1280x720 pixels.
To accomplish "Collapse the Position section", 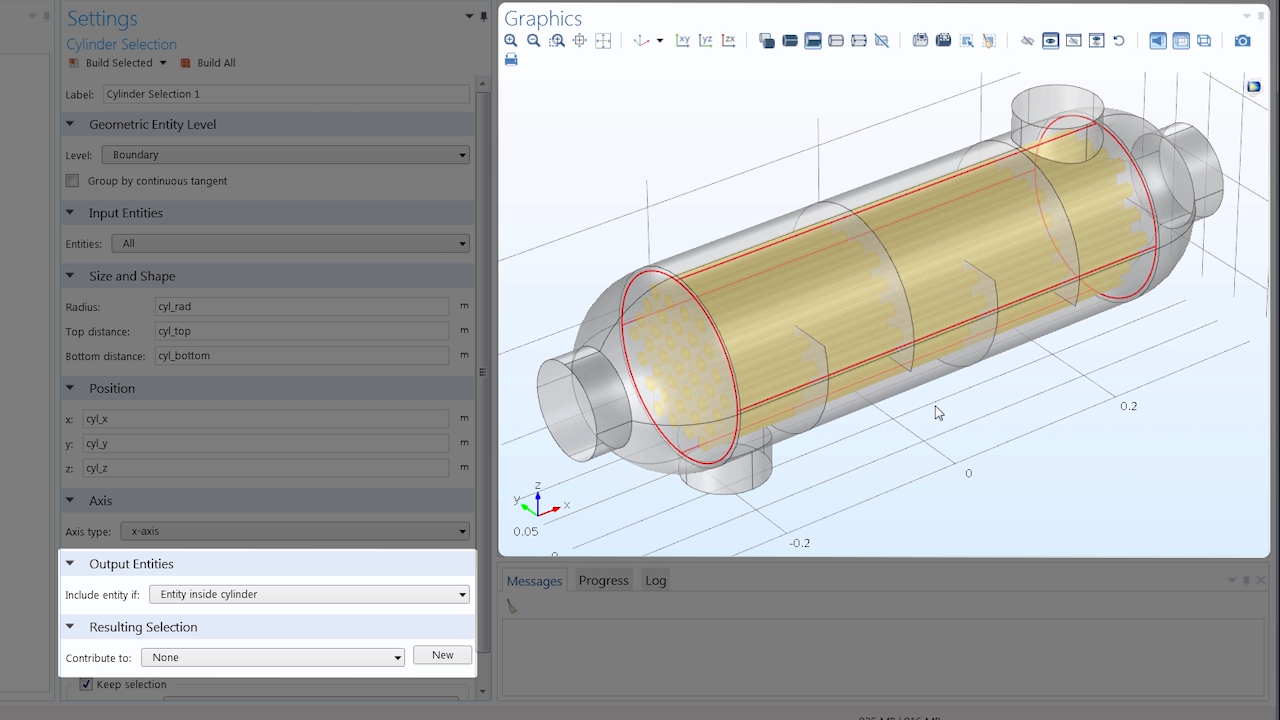I will [70, 388].
